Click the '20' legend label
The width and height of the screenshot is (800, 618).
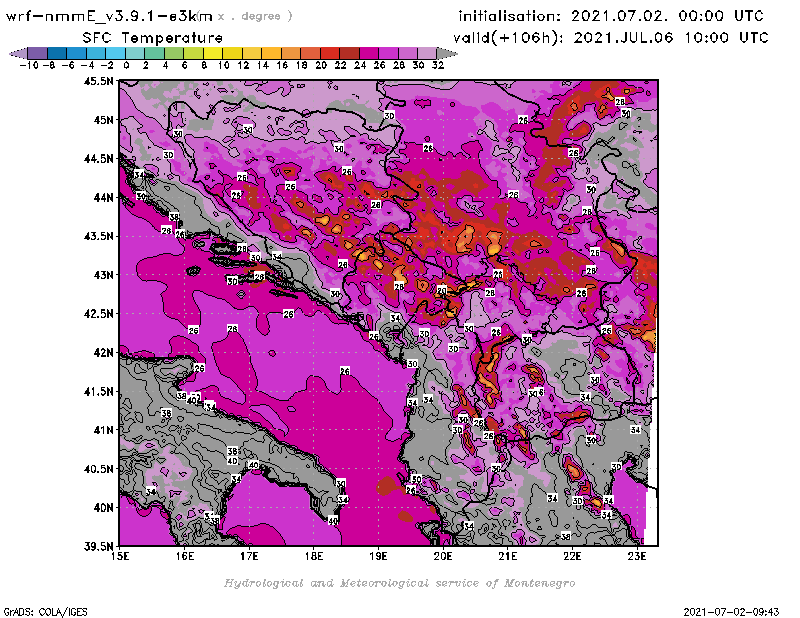(x=320, y=65)
